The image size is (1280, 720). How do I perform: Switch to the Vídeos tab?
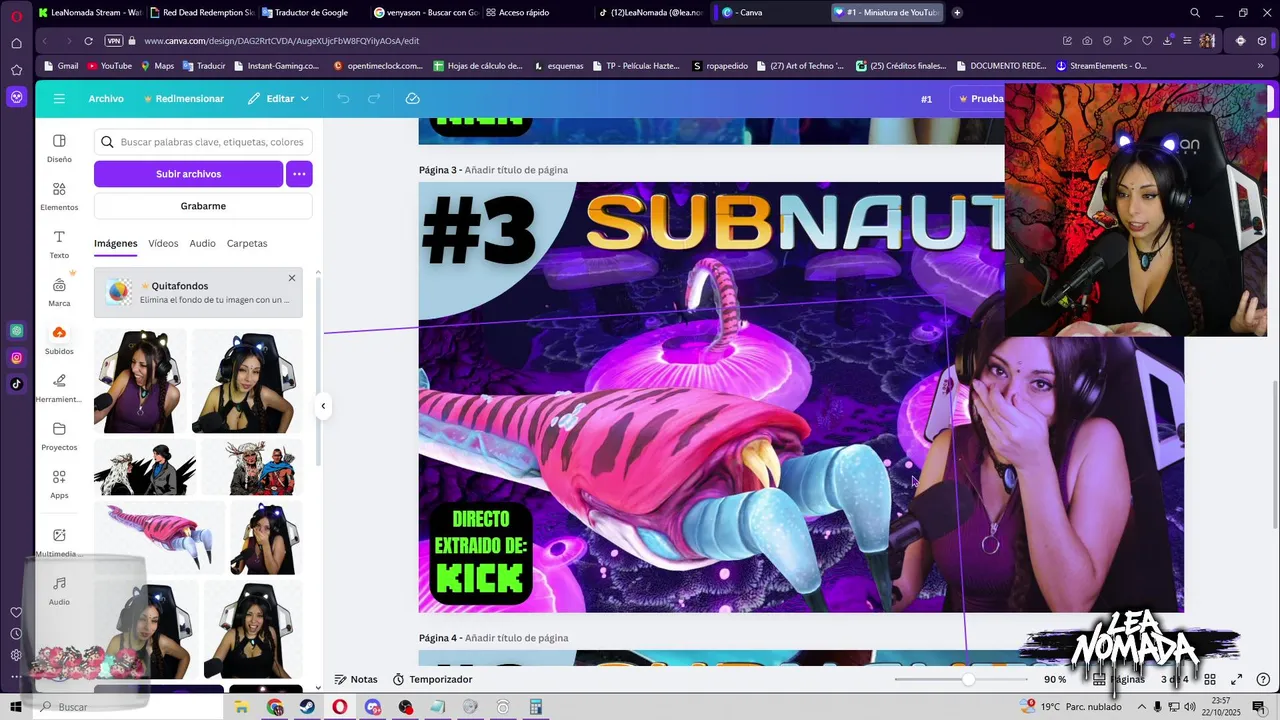[163, 244]
